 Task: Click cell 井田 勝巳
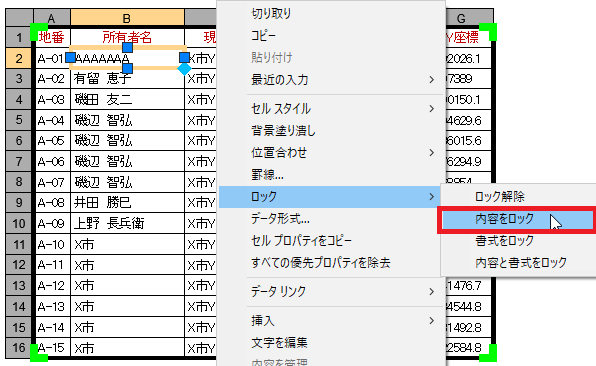(x=127, y=202)
